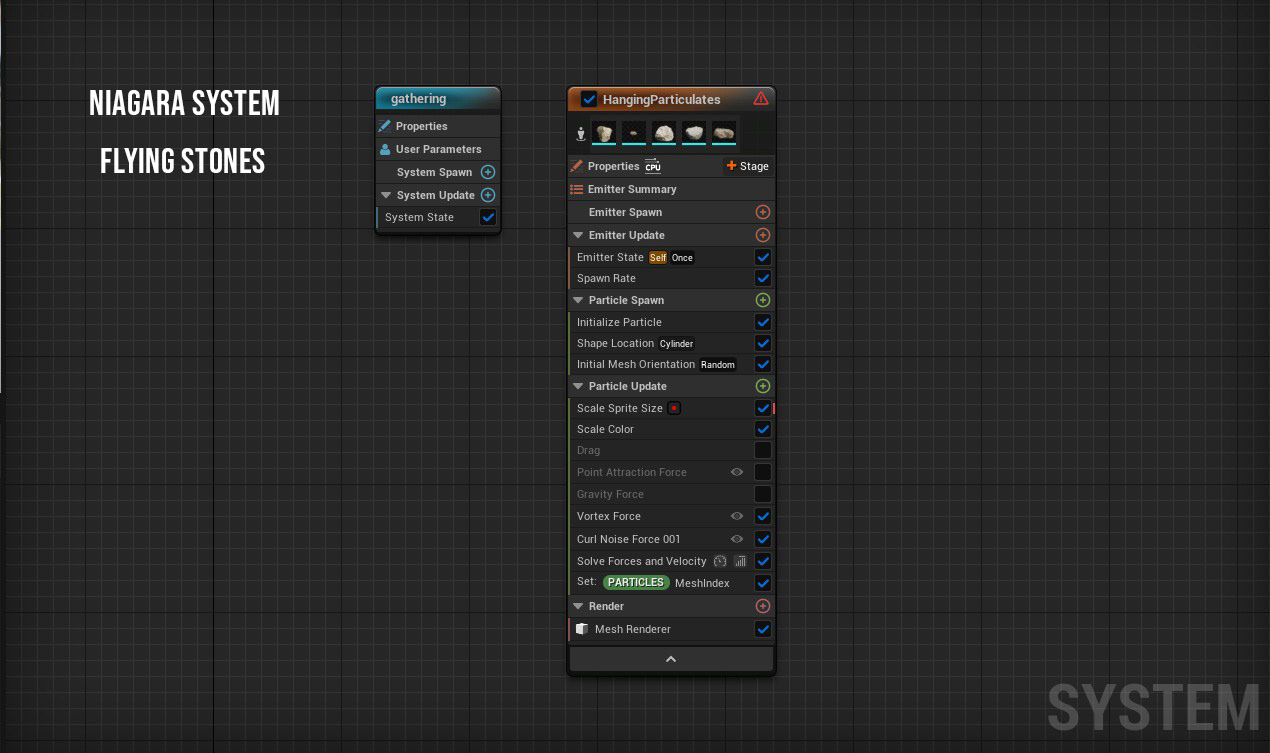Add module to Emitter Update
Viewport: 1270px width, 753px height.
(x=763, y=235)
